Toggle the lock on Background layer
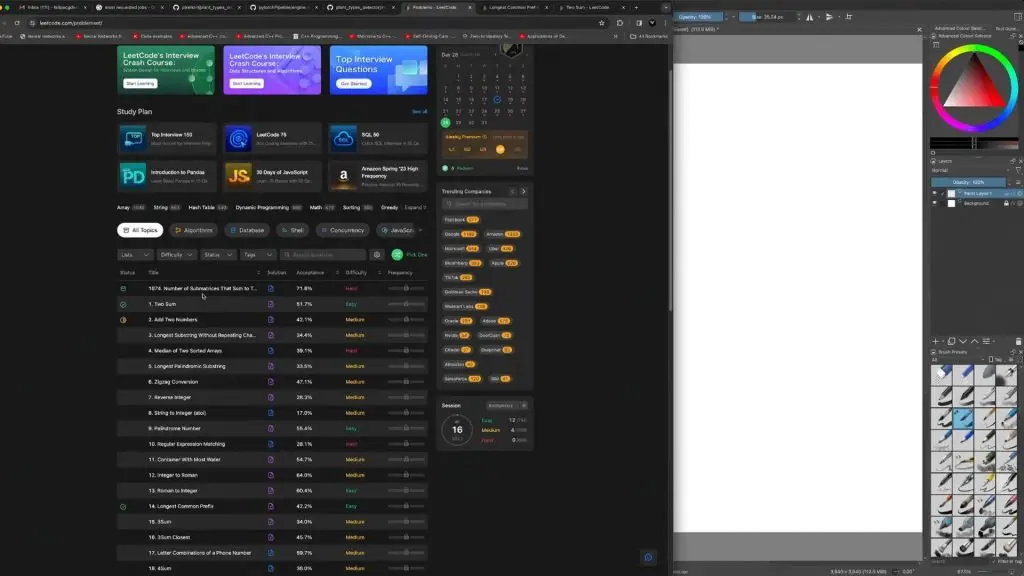 click(1009, 203)
